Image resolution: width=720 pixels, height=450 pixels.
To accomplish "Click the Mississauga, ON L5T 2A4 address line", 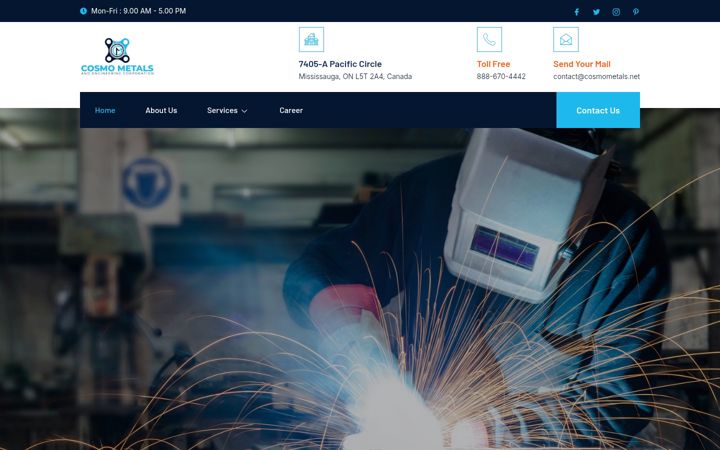I will pos(355,76).
